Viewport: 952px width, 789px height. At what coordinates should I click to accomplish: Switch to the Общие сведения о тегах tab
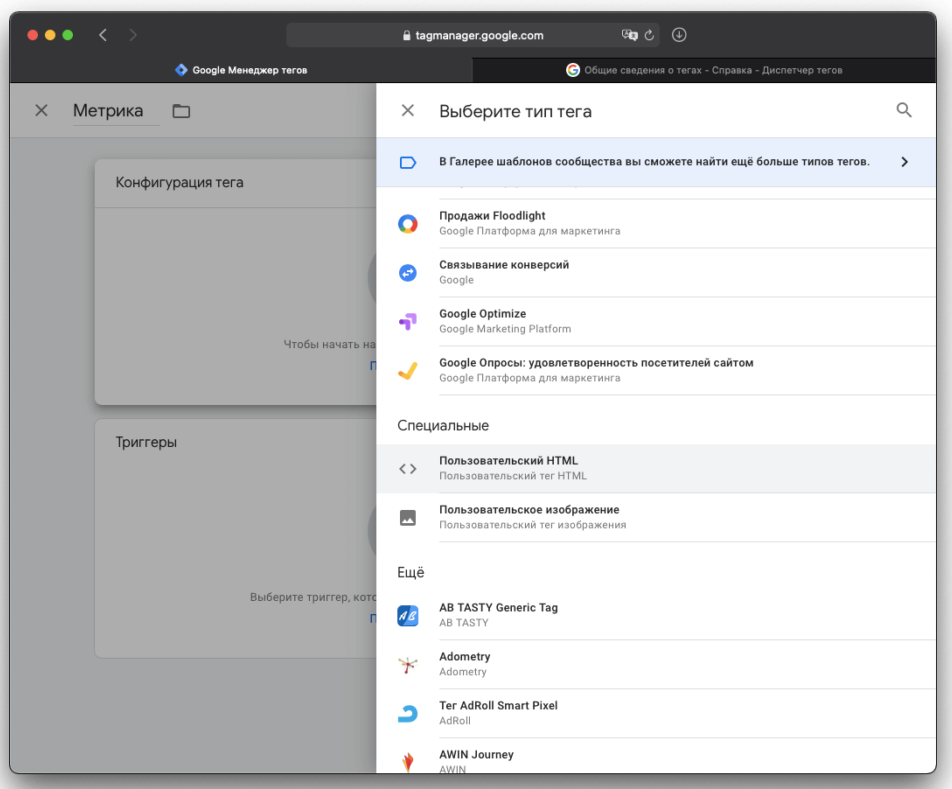click(x=704, y=70)
